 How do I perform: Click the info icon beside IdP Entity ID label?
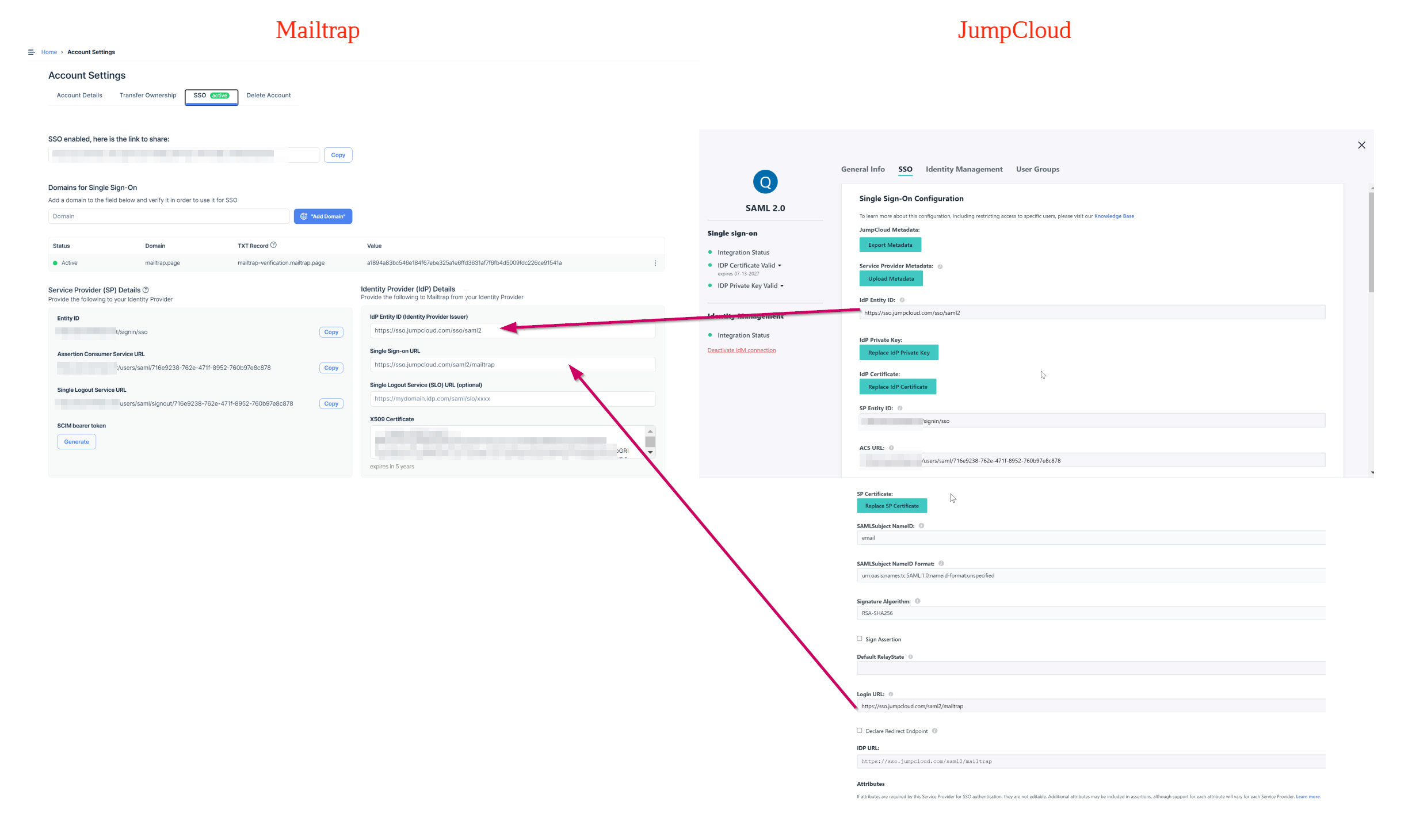(902, 300)
